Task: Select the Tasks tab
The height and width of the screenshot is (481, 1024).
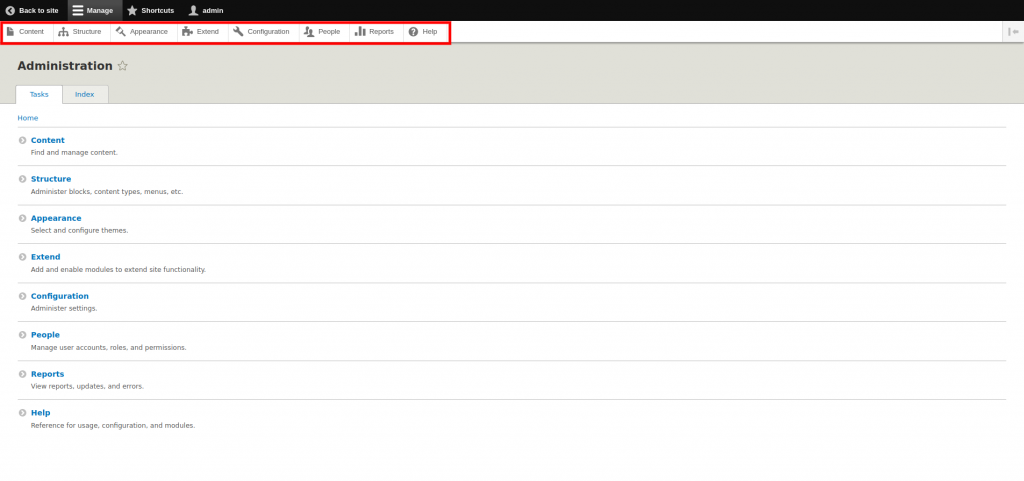Action: tap(39, 94)
